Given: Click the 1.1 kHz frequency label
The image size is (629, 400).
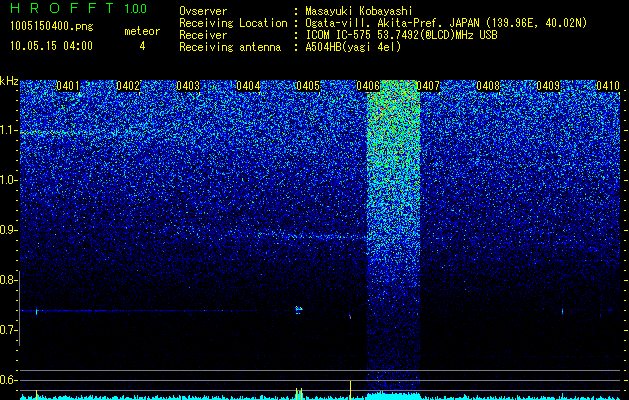Looking at the screenshot, I should 7,130.
